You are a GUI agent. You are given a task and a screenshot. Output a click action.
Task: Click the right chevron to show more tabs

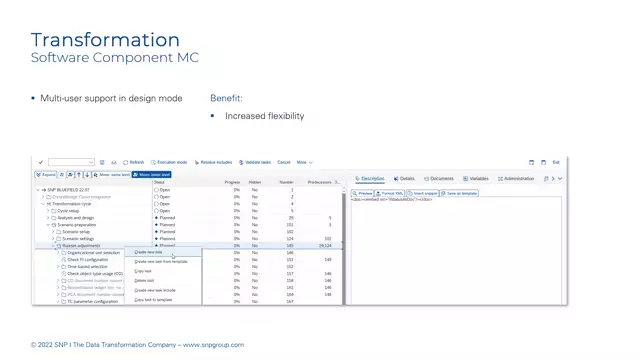(x=553, y=179)
